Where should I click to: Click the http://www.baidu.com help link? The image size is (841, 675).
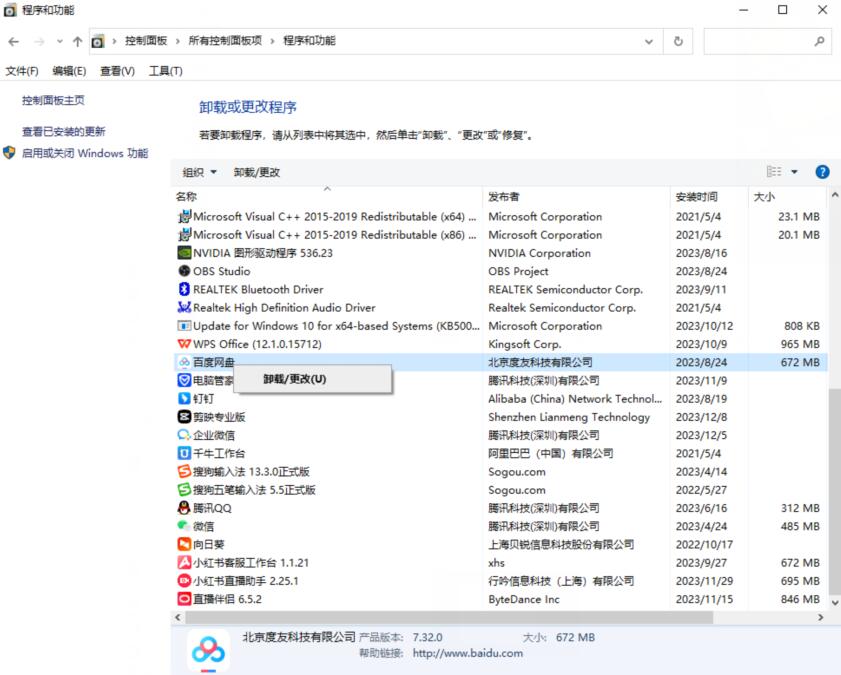click(x=468, y=653)
